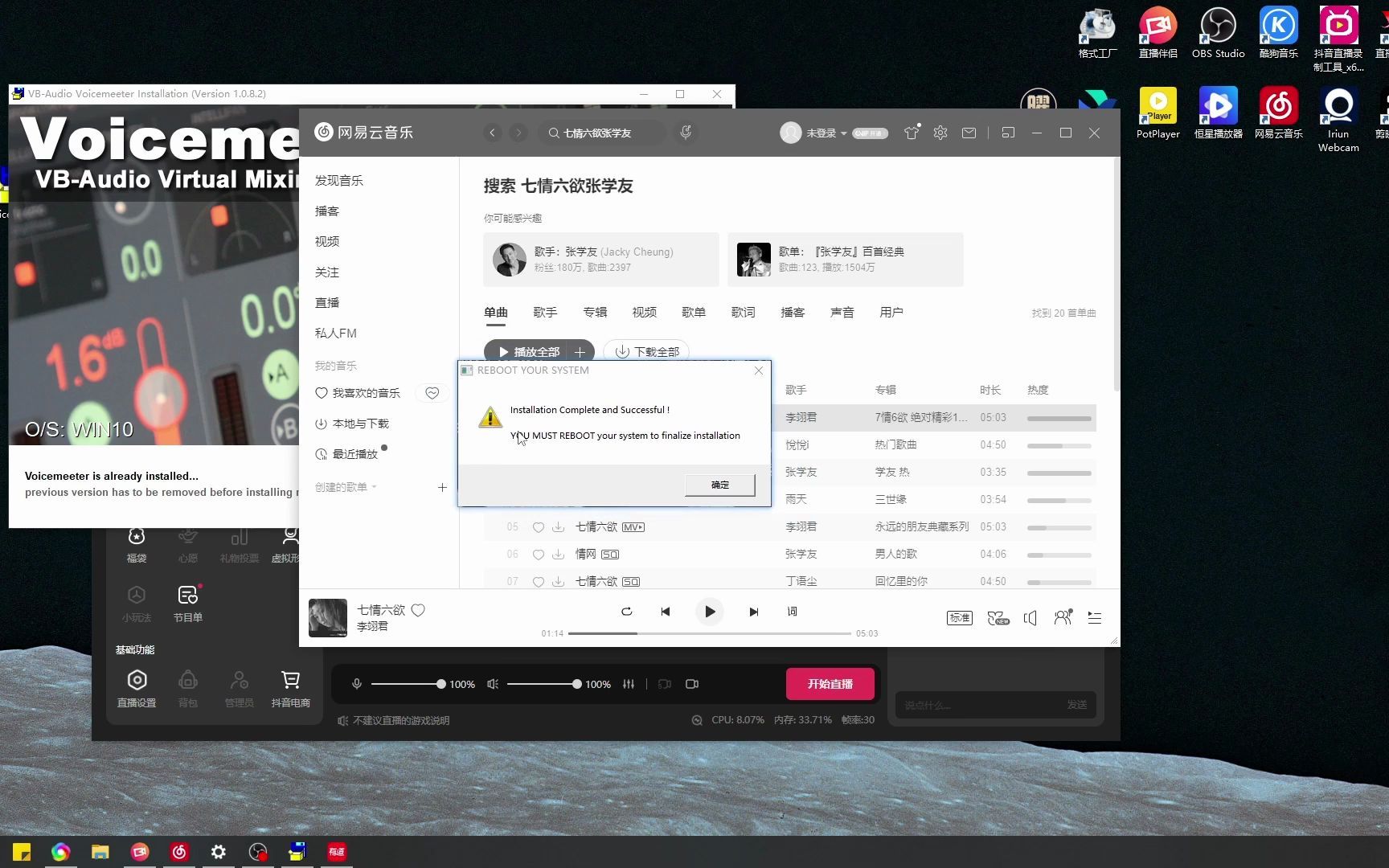Collapse the 创建的歌单 section
Image resolution: width=1389 pixels, height=868 pixels.
point(346,487)
